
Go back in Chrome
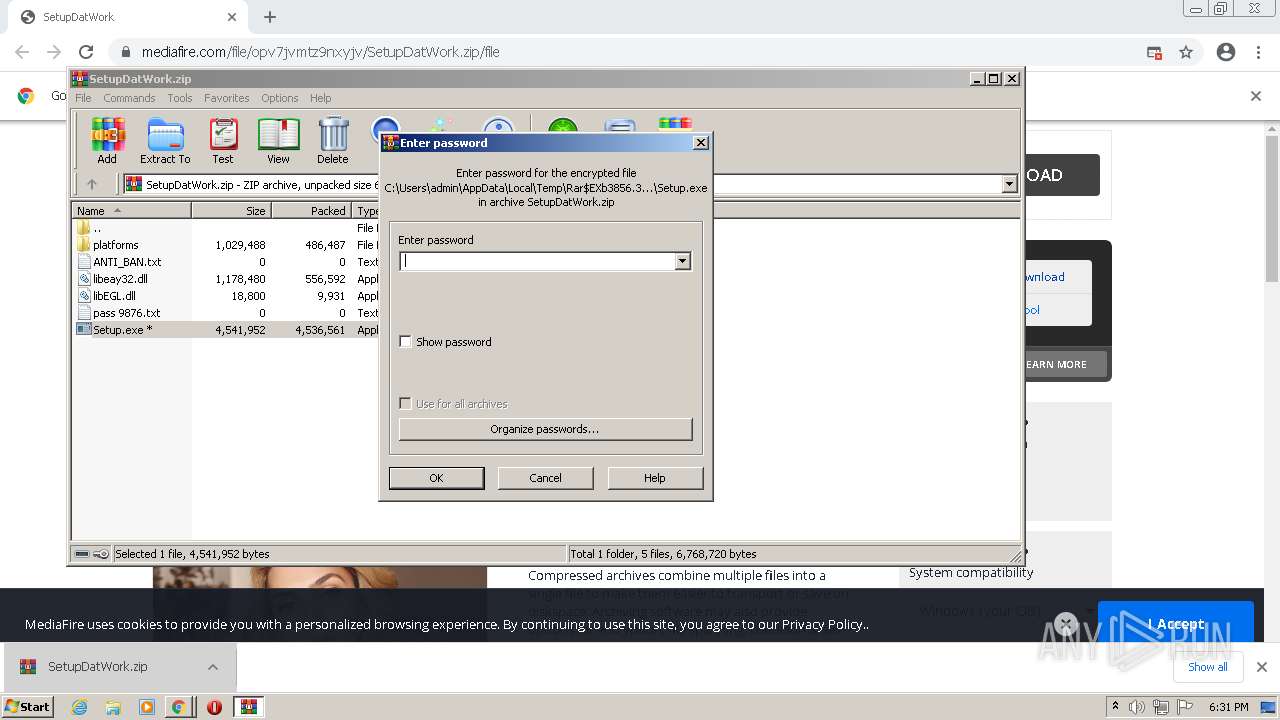pyautogui.click(x=22, y=52)
